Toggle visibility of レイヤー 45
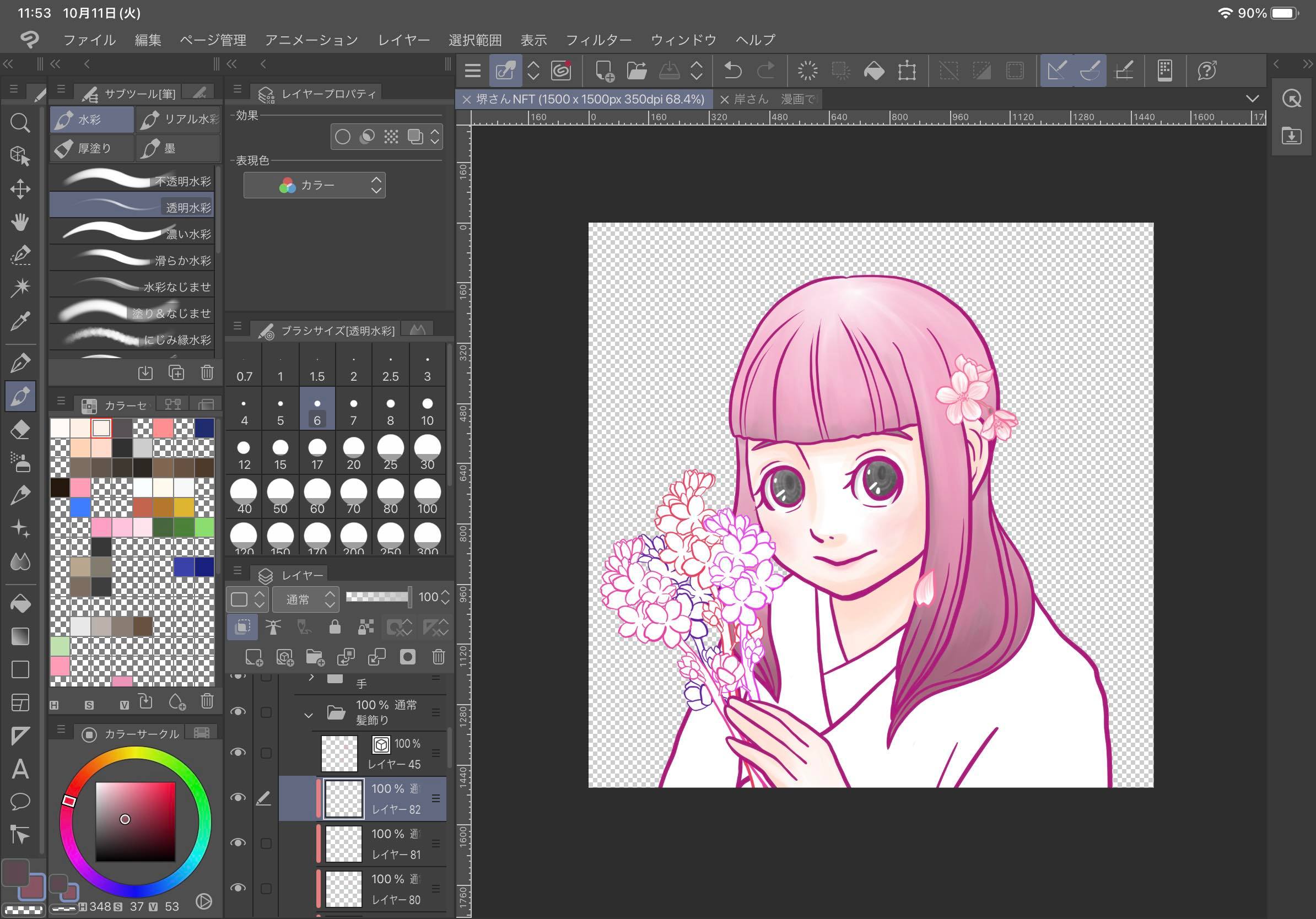Image resolution: width=1316 pixels, height=919 pixels. click(x=238, y=752)
